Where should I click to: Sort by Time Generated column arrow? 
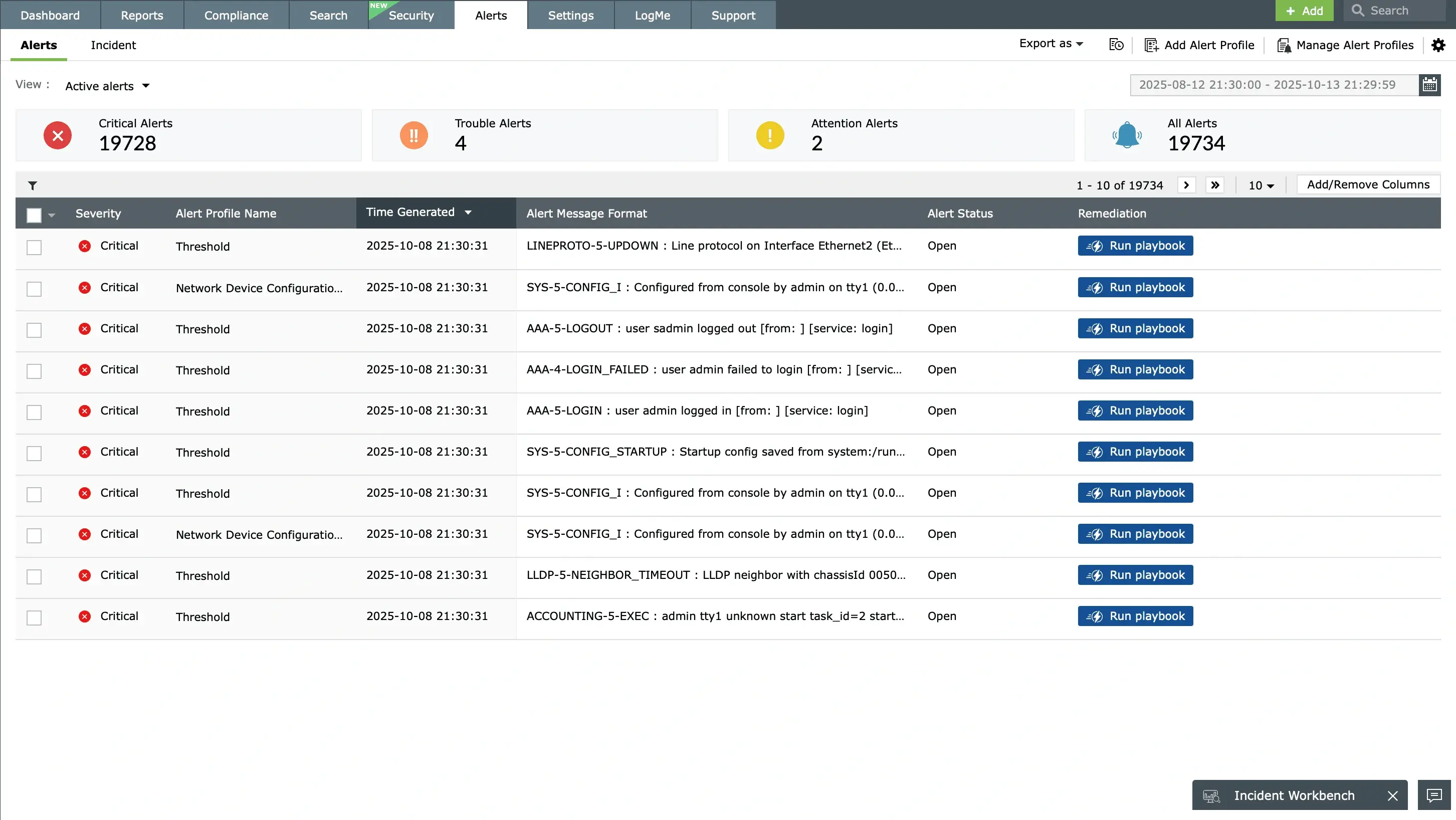point(468,213)
